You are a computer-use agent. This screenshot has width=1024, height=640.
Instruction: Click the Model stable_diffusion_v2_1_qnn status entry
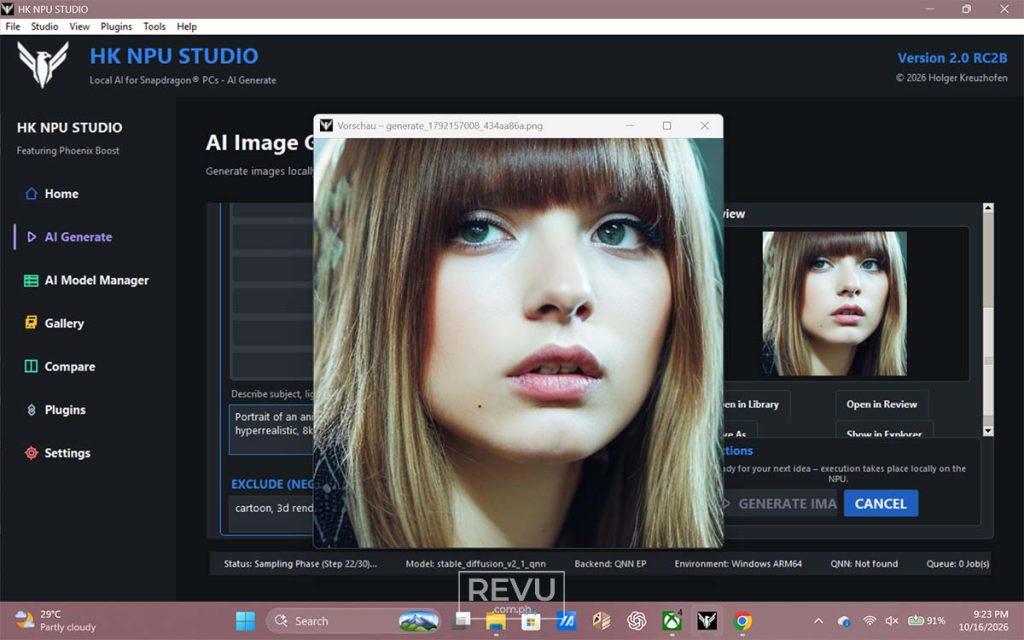[475, 564]
